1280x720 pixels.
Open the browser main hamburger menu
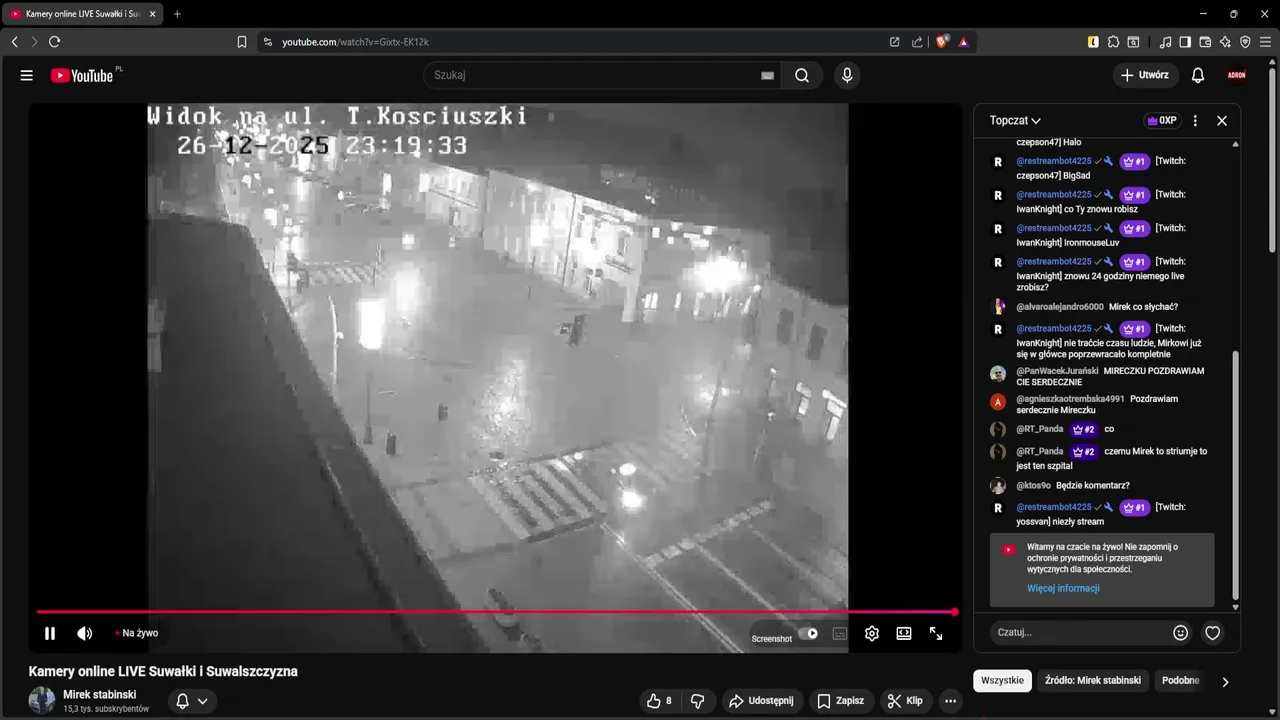1265,42
